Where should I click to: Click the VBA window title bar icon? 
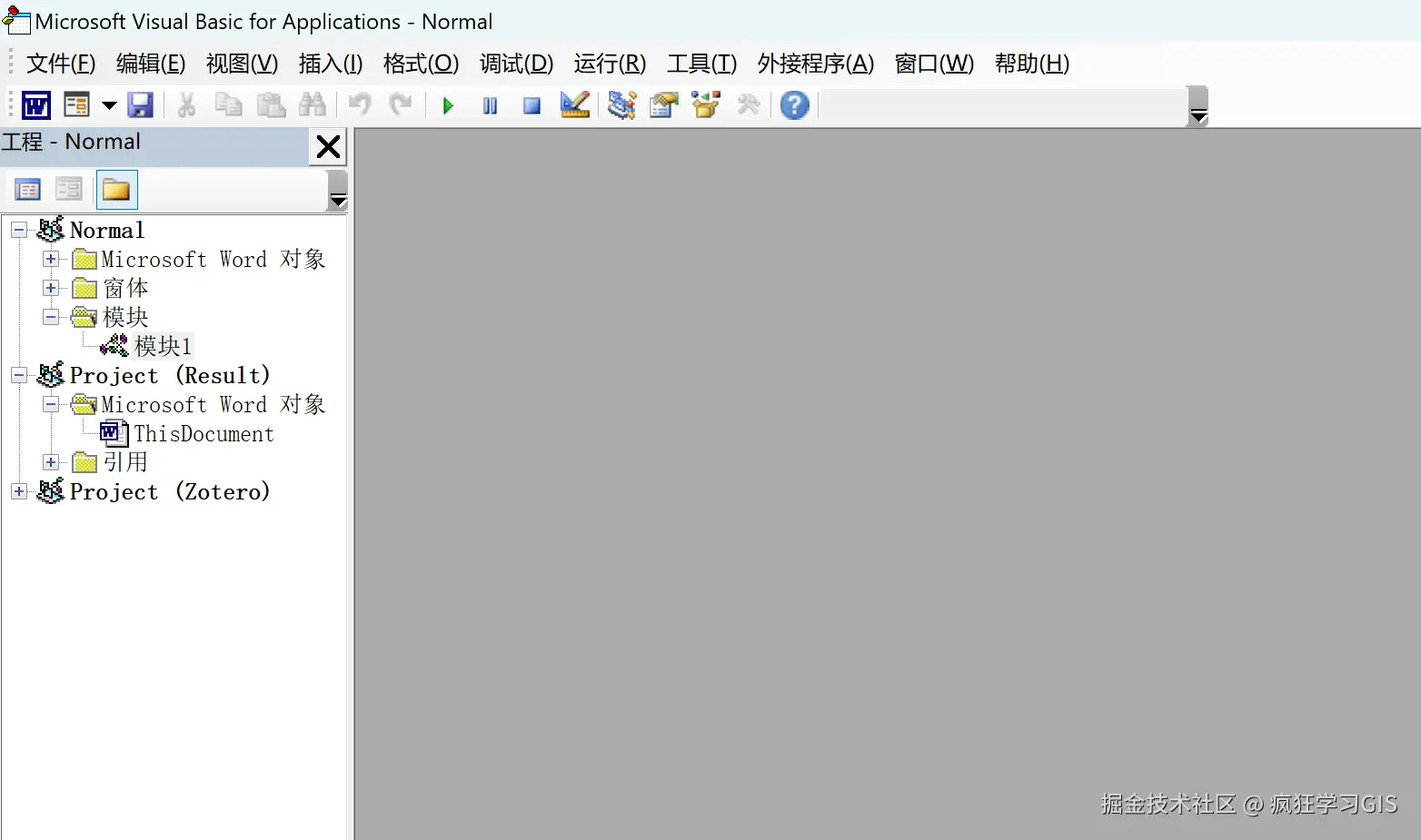(16, 20)
